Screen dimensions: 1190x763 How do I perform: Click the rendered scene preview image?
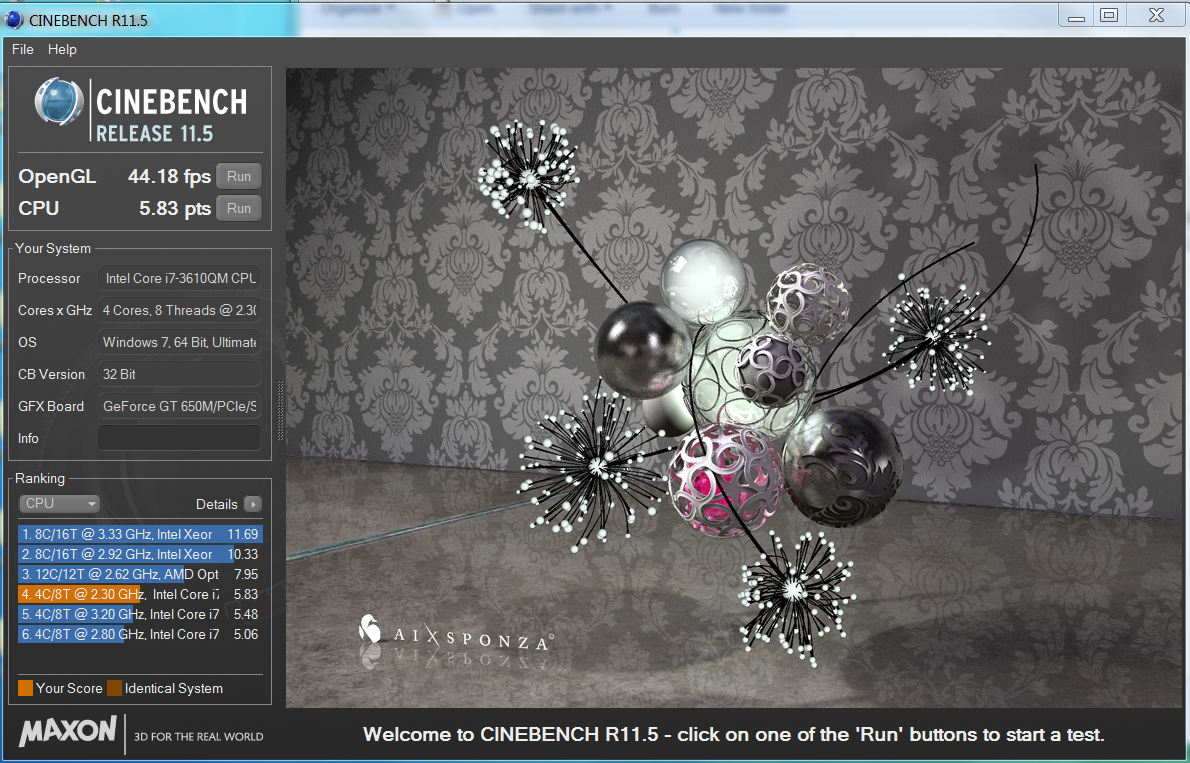tap(734, 388)
